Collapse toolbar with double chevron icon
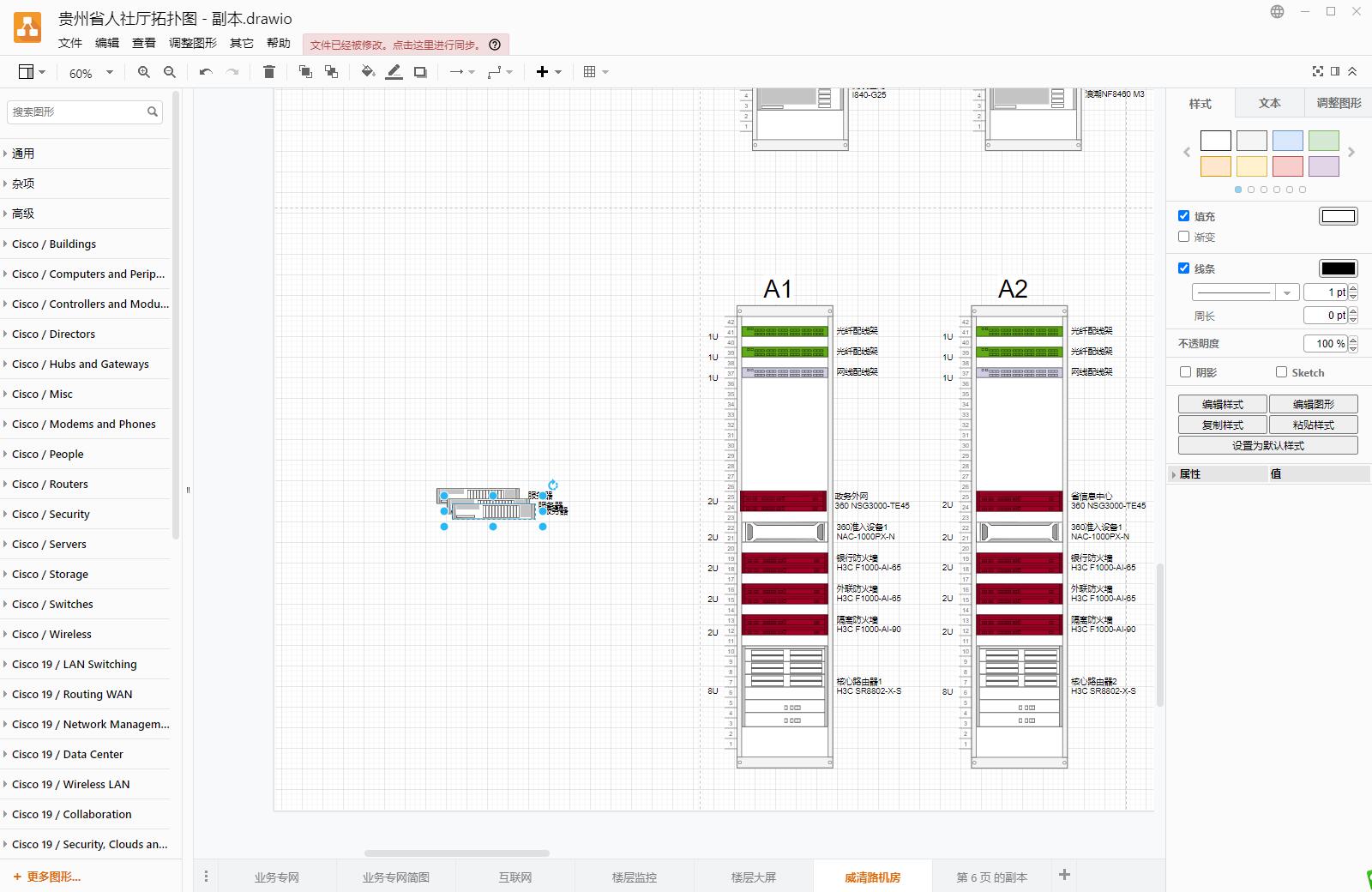Screen dimensions: 1372x892 1352,71
